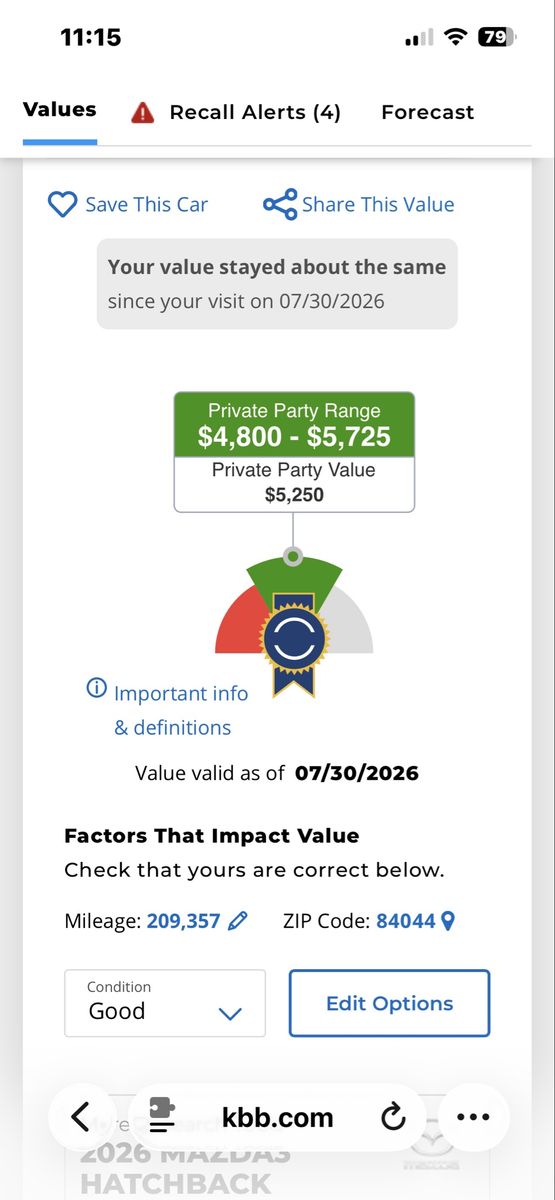Screen dimensions: 555x1200
Task: Switch to the Forecast tab
Action: pos(428,113)
